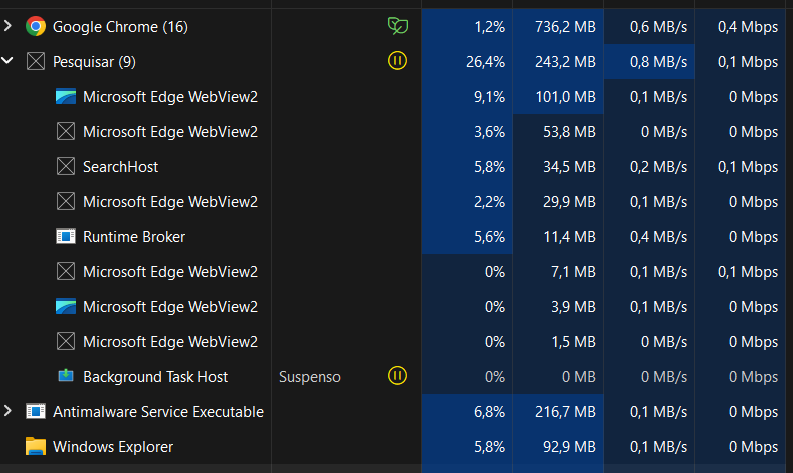Click the "53,8 MB" memory cell
Image resolution: width=793 pixels, height=473 pixels.
pyautogui.click(x=558, y=132)
